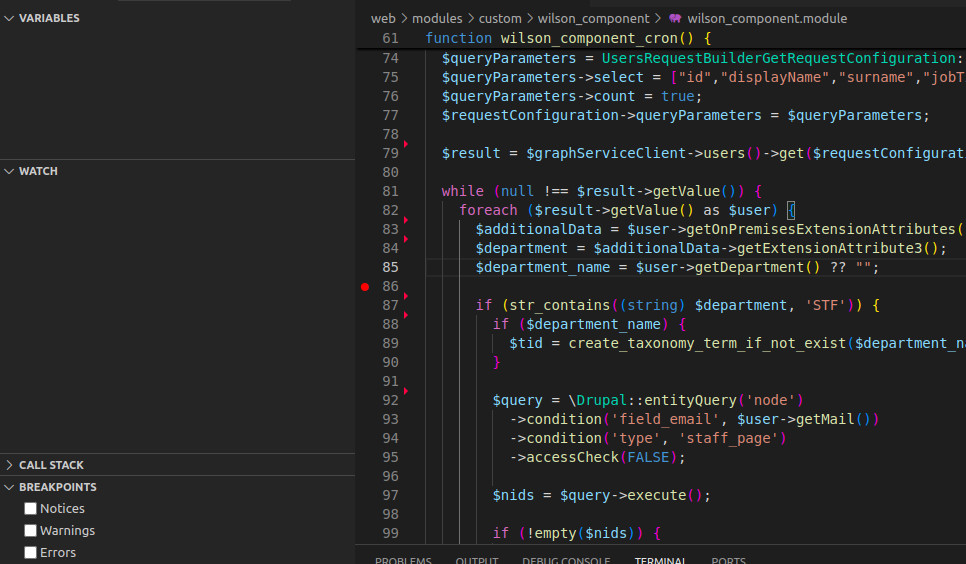The image size is (966, 564).
Task: Click the 'staff_page' string on line 94
Action: tap(728, 438)
